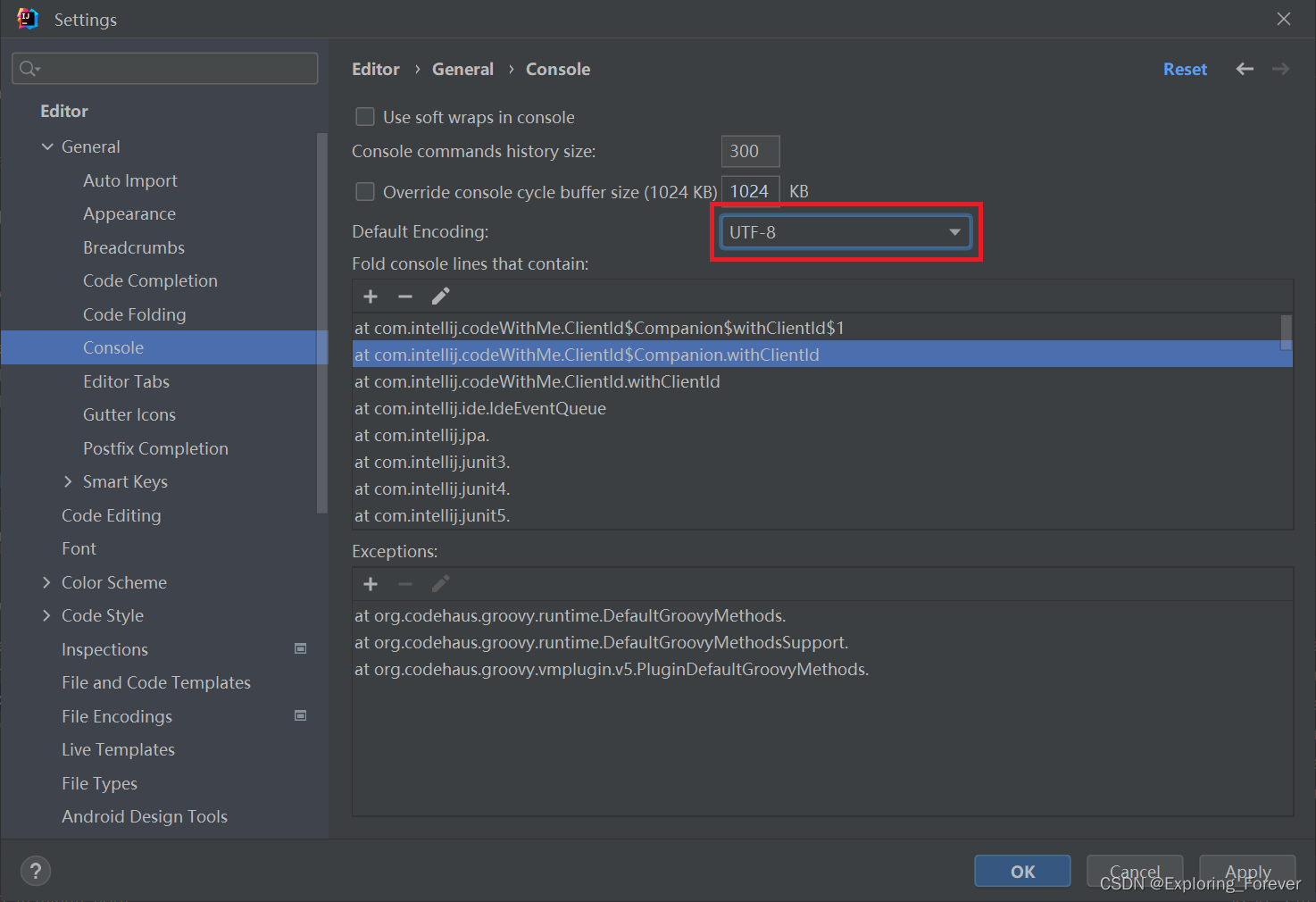The width and height of the screenshot is (1316, 902).
Task: Select Font in the settings tree
Action: (79, 548)
